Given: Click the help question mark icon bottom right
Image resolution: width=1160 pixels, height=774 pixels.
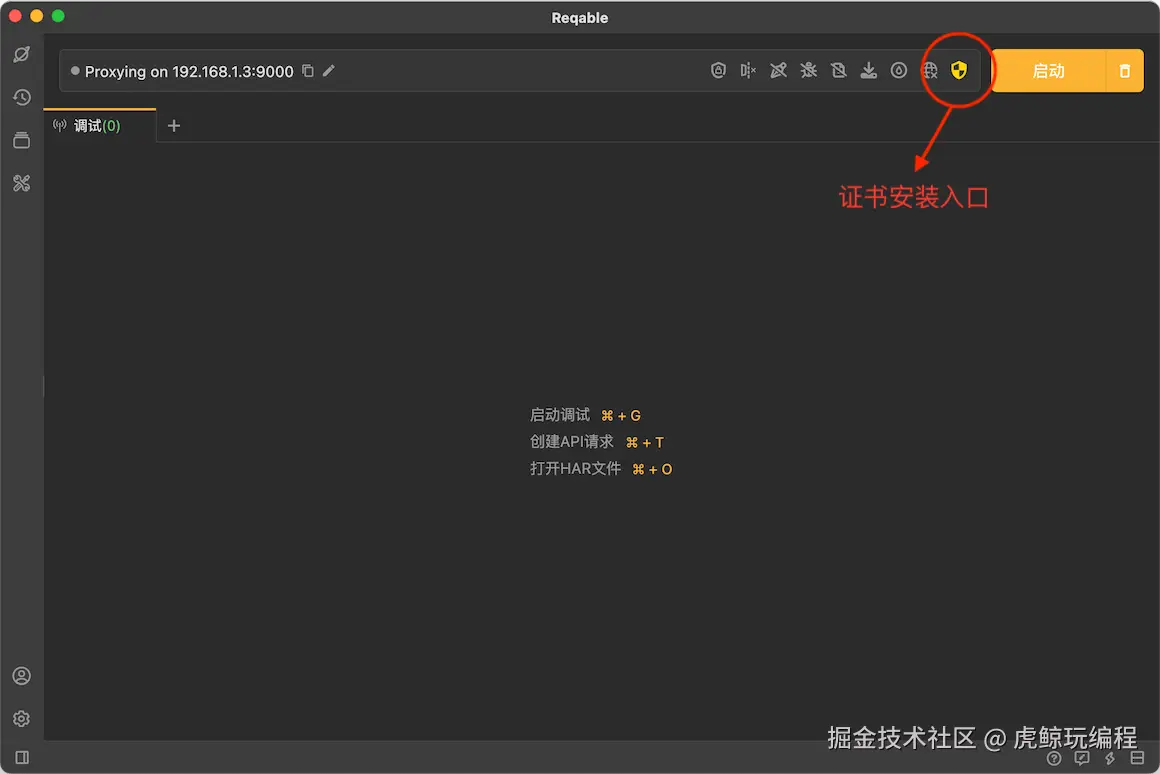Looking at the screenshot, I should pos(1054,758).
